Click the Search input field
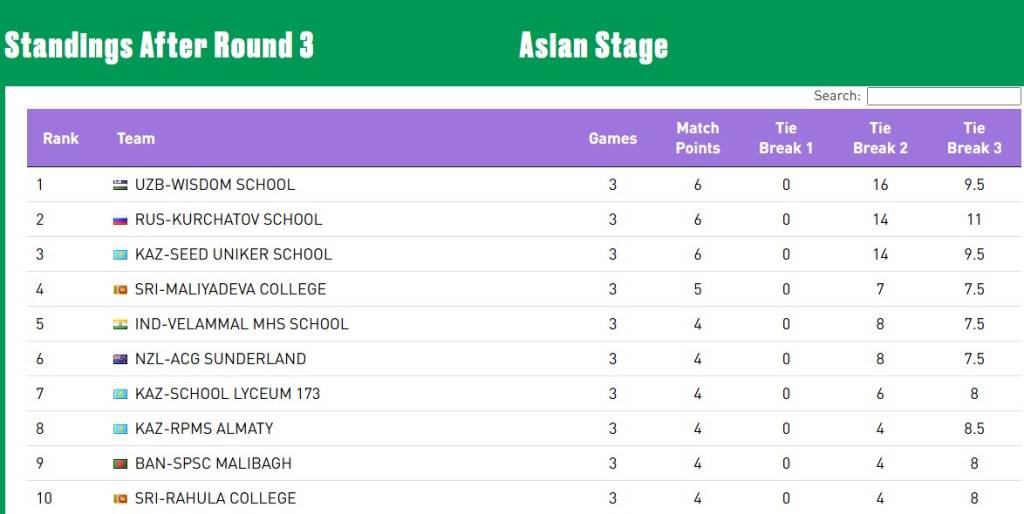This screenshot has width=1024, height=514. pyautogui.click(x=943, y=96)
